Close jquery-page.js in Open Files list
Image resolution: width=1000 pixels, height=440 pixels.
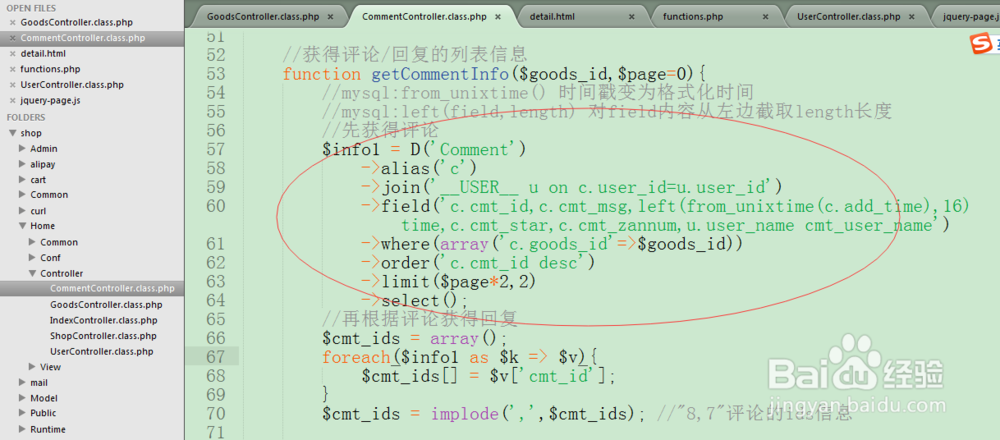12,100
